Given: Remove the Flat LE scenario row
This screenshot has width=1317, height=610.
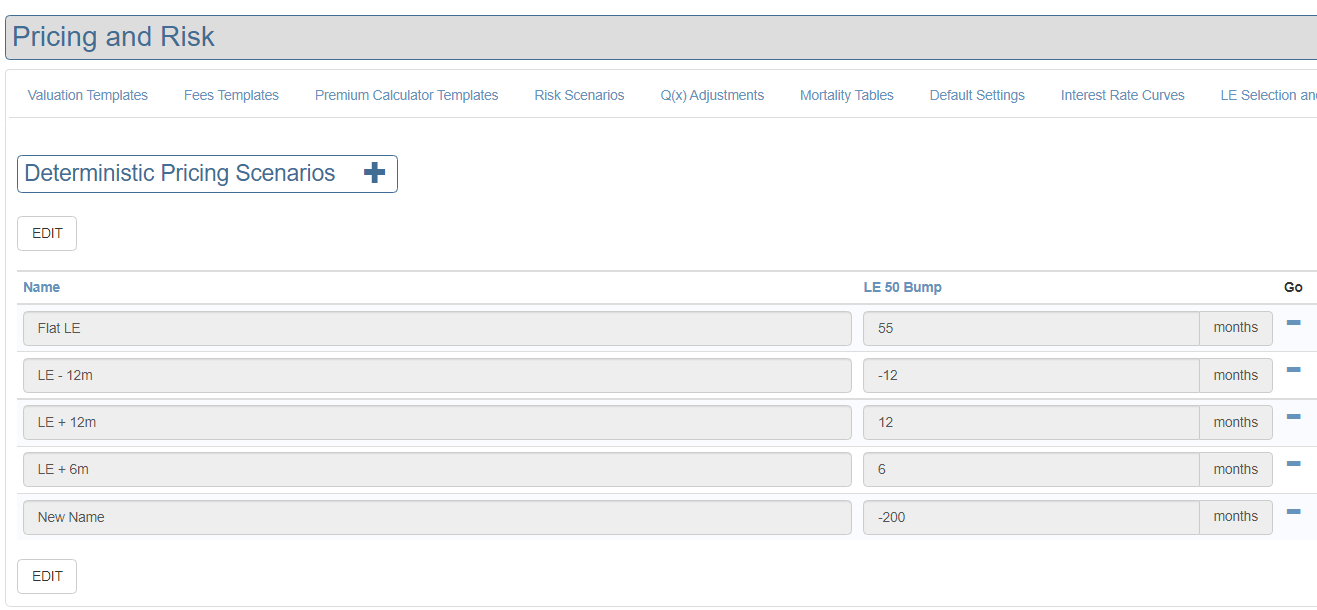Looking at the screenshot, I should coord(1293,323).
